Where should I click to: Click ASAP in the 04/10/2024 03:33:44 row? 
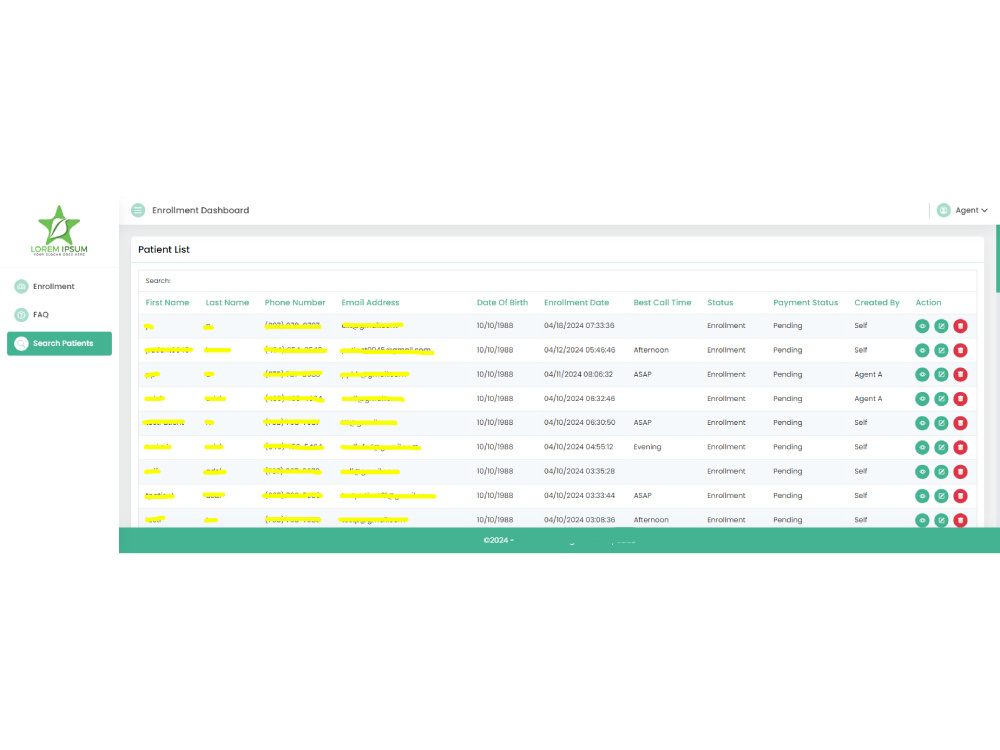click(642, 496)
